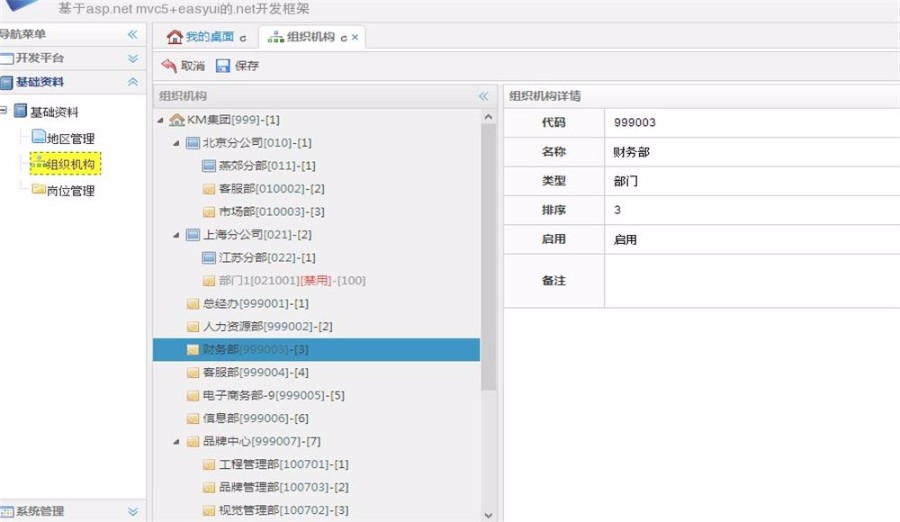Click the 保存 floppy disk icon
This screenshot has height=522, width=900.
point(223,65)
